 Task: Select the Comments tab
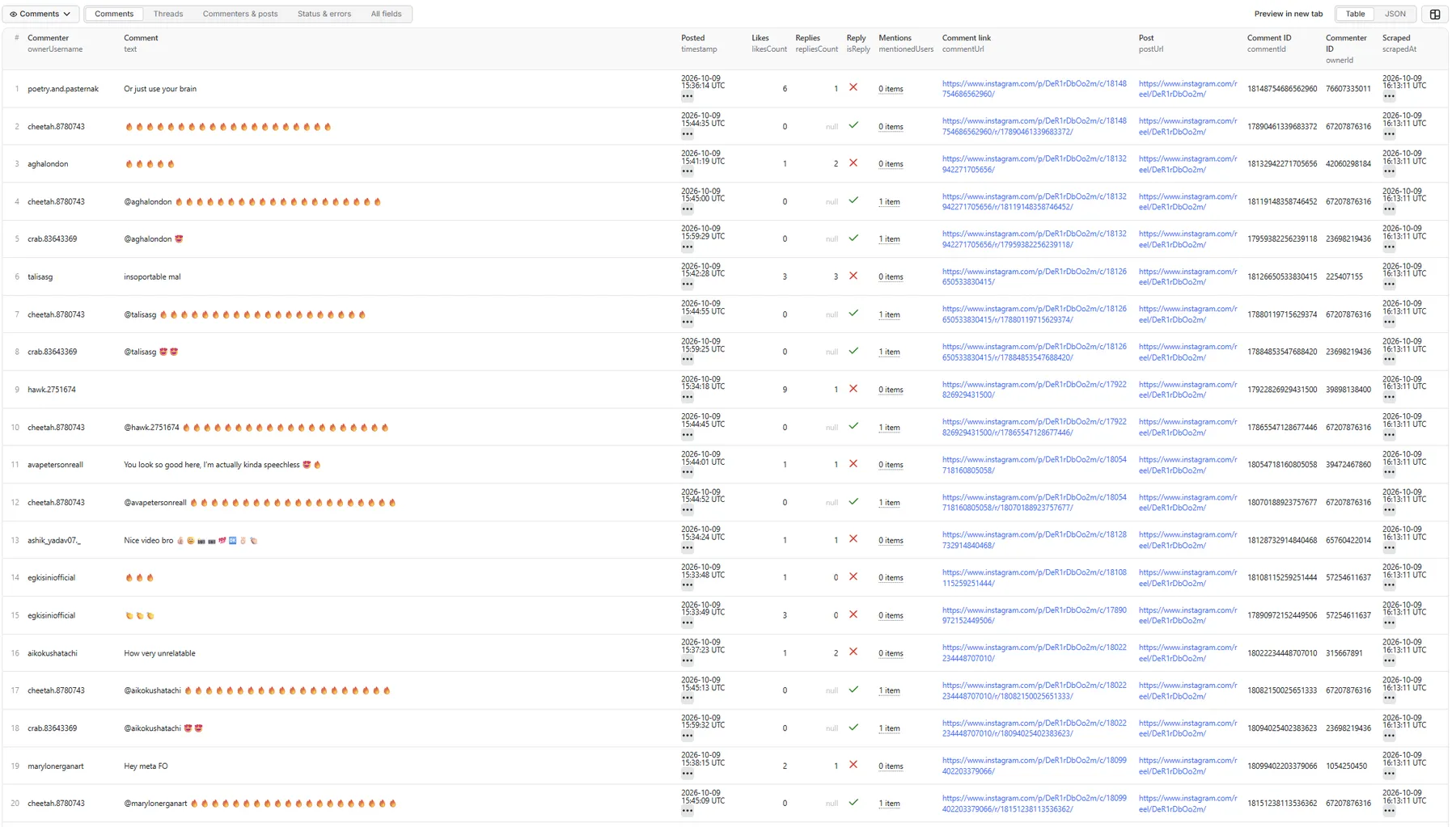coord(114,14)
